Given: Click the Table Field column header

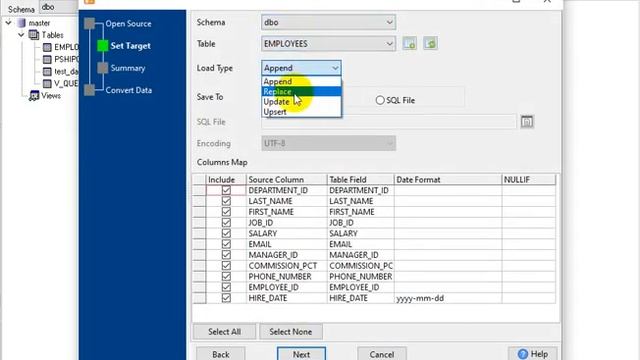Looking at the screenshot, I should tap(360, 180).
